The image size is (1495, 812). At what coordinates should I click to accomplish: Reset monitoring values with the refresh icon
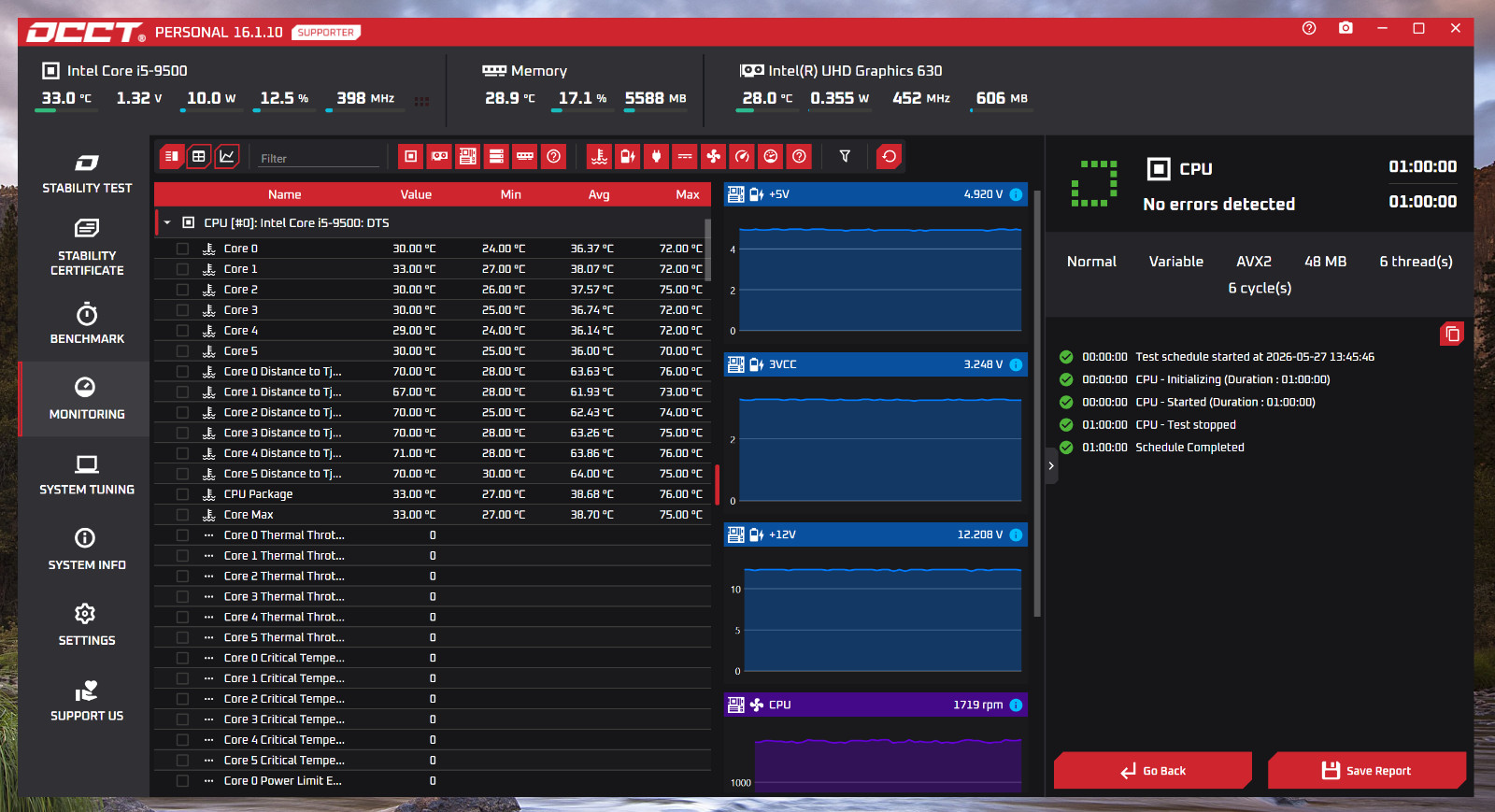[x=890, y=157]
